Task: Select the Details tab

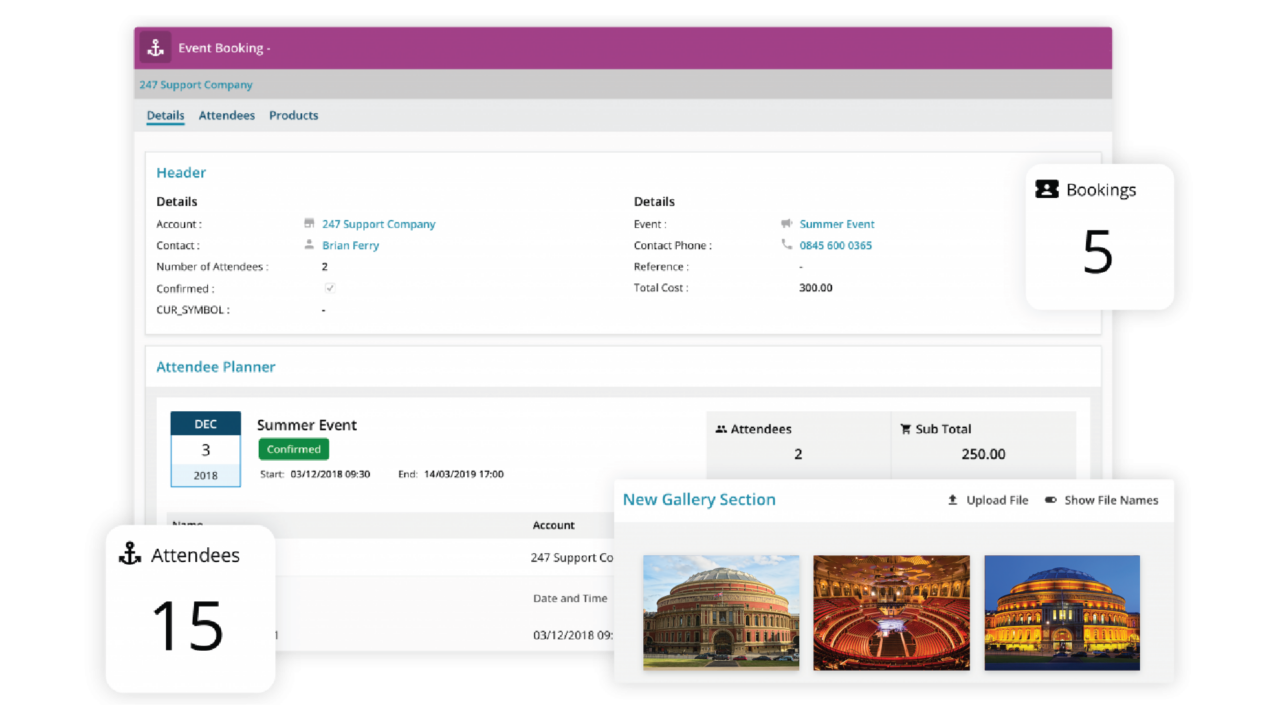Action: [165, 115]
